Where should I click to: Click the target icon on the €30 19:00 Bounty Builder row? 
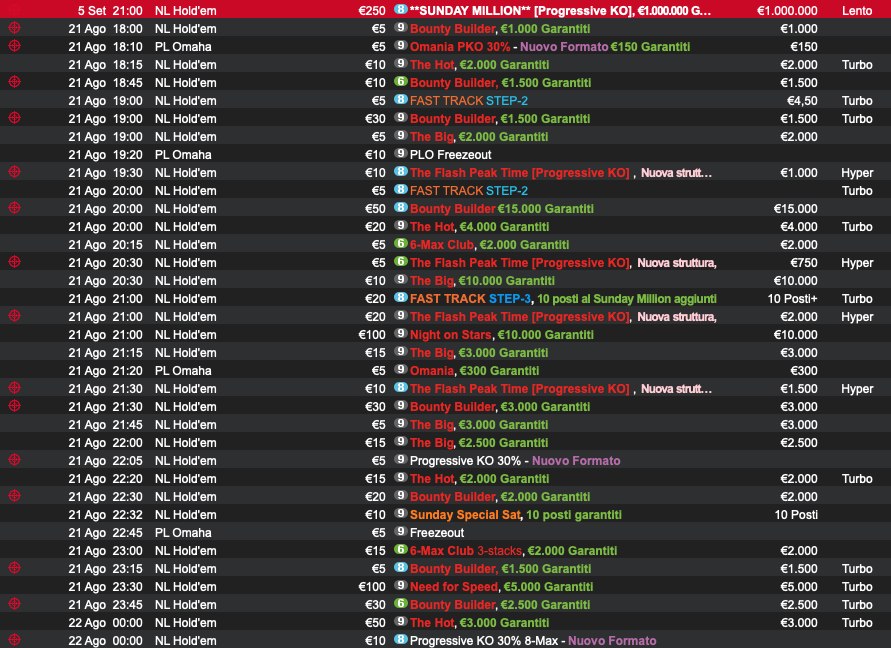[15, 118]
